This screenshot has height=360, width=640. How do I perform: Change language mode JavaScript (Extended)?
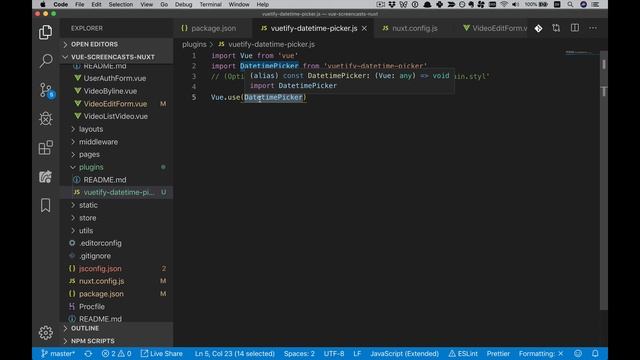tap(404, 353)
